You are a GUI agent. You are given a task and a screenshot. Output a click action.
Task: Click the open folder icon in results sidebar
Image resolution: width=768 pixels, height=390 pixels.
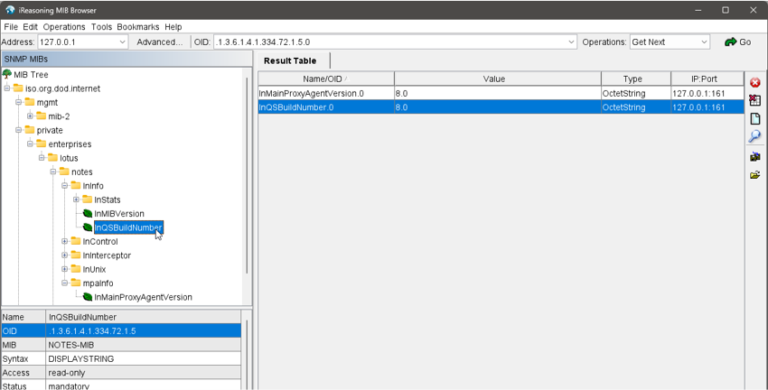point(755,175)
